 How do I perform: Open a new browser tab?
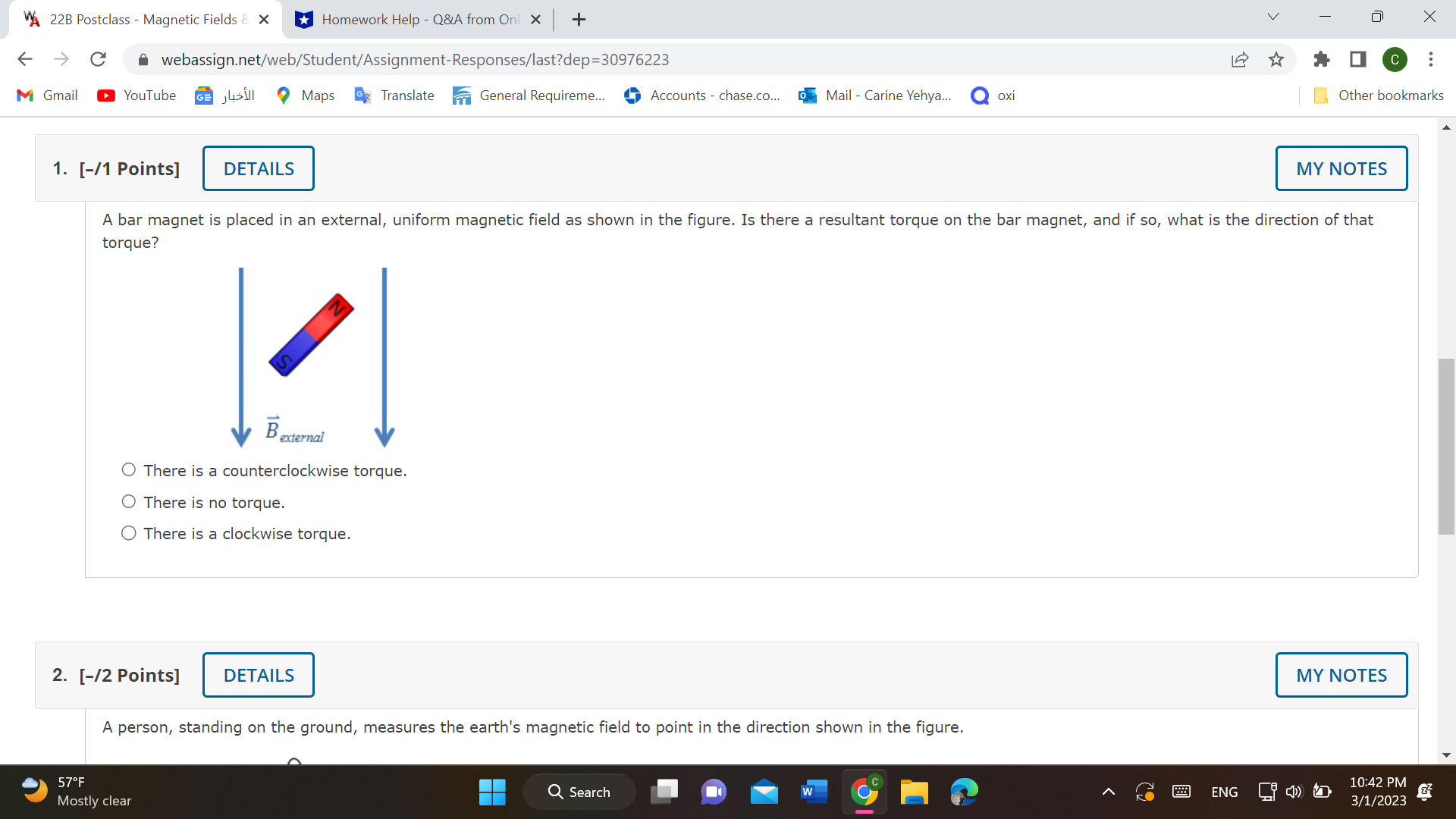(579, 20)
